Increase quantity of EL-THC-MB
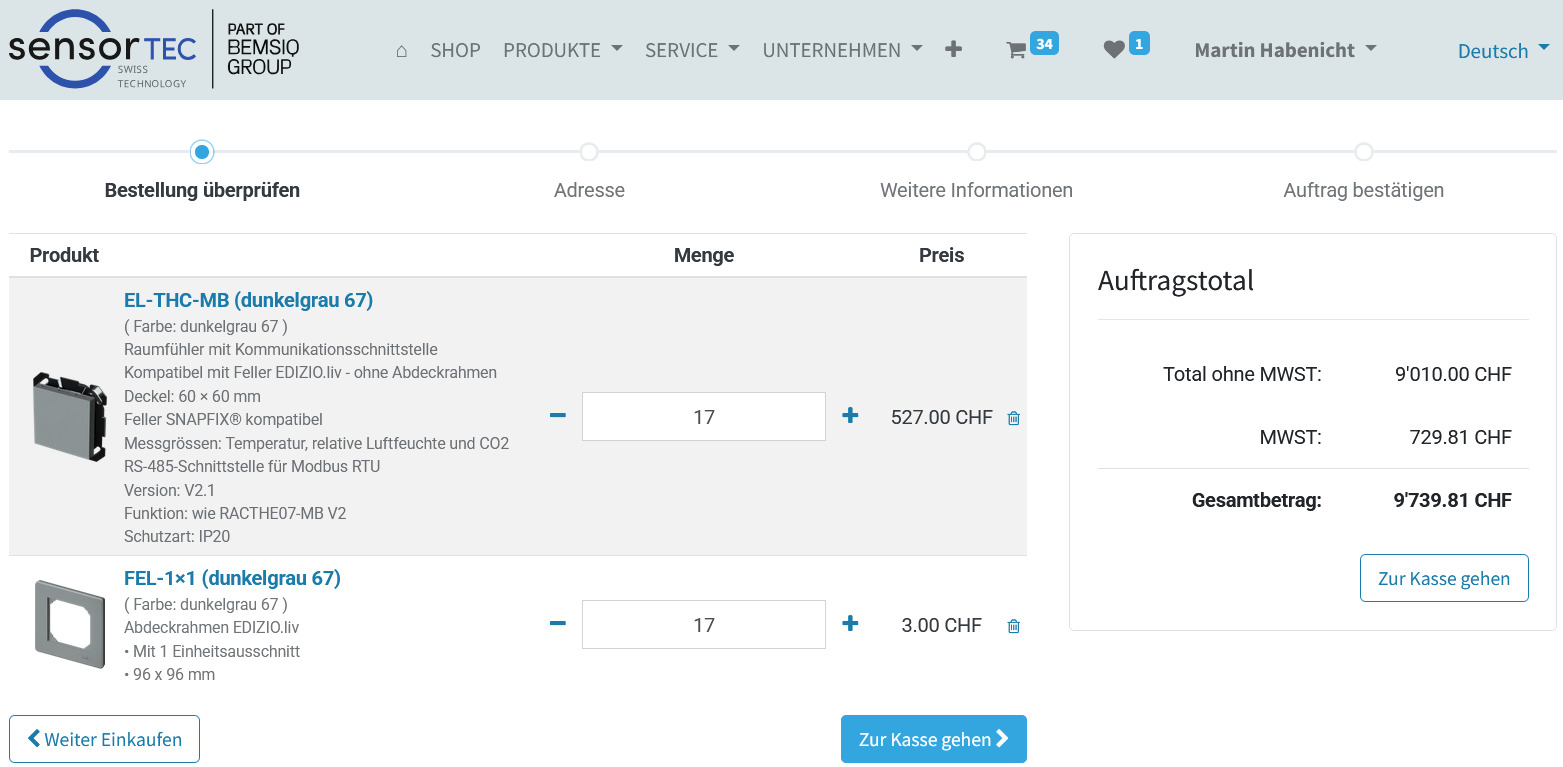This screenshot has width=1563, height=767. [850, 416]
